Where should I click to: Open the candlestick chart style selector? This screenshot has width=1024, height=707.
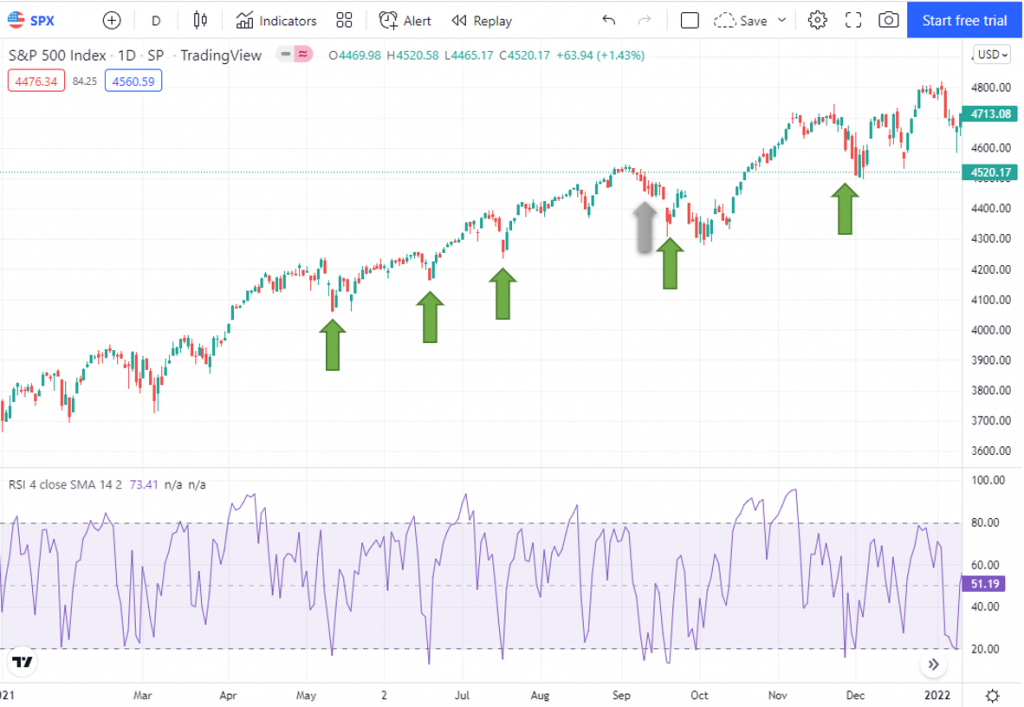pyautogui.click(x=200, y=20)
